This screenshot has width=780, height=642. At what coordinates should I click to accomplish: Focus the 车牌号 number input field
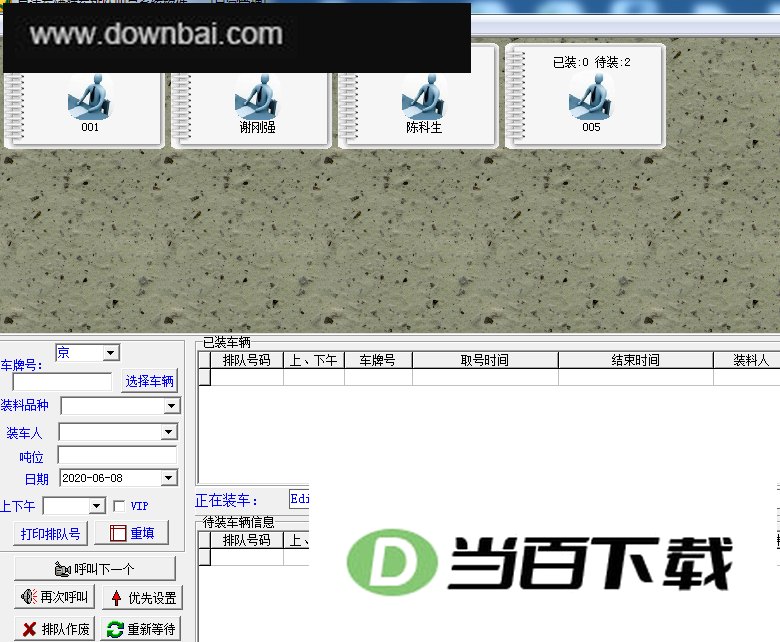point(62,381)
